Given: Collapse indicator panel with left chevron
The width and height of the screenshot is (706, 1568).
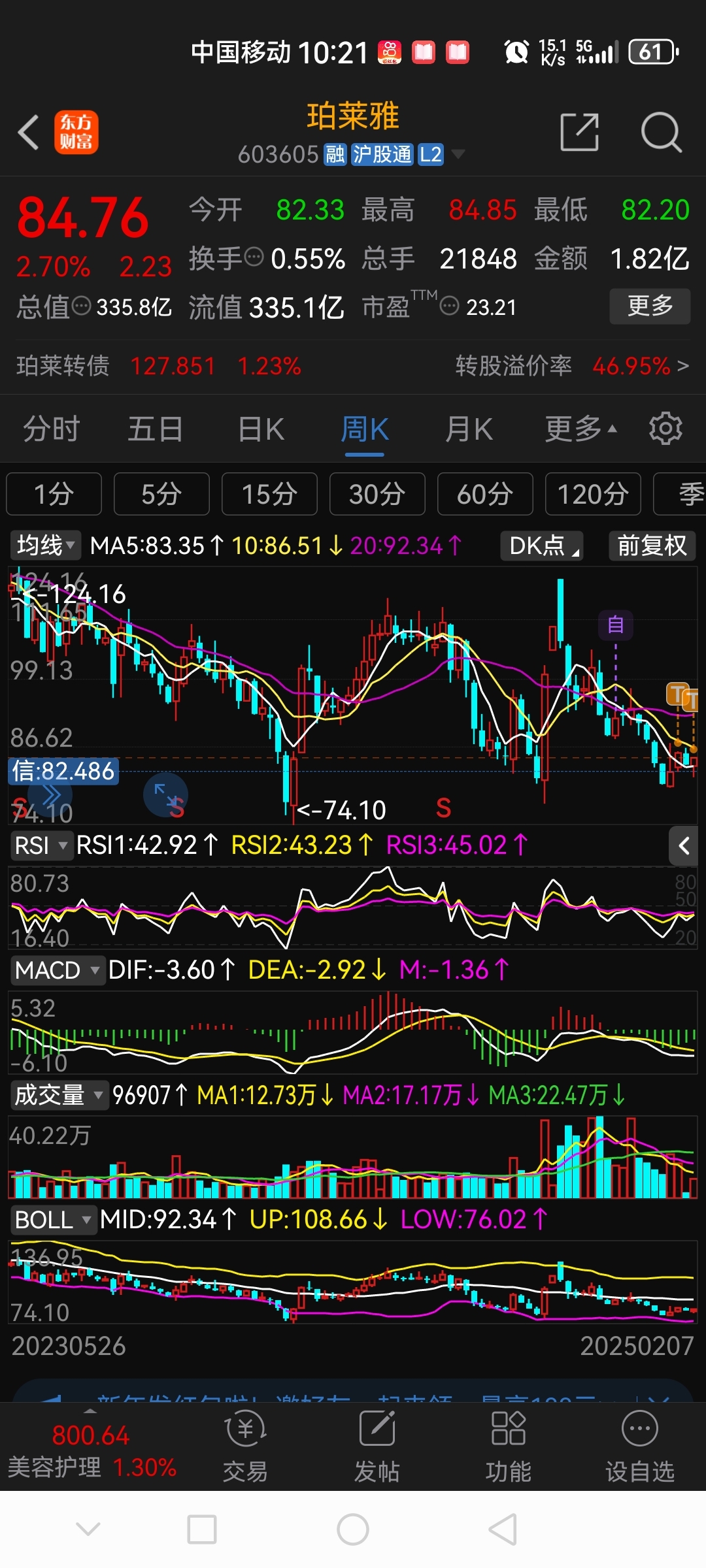Looking at the screenshot, I should pos(684,846).
